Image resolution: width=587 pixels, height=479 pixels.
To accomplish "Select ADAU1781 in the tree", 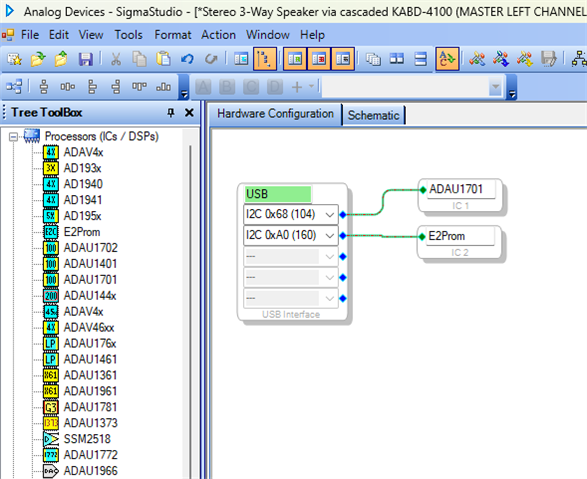I will click(x=90, y=407).
